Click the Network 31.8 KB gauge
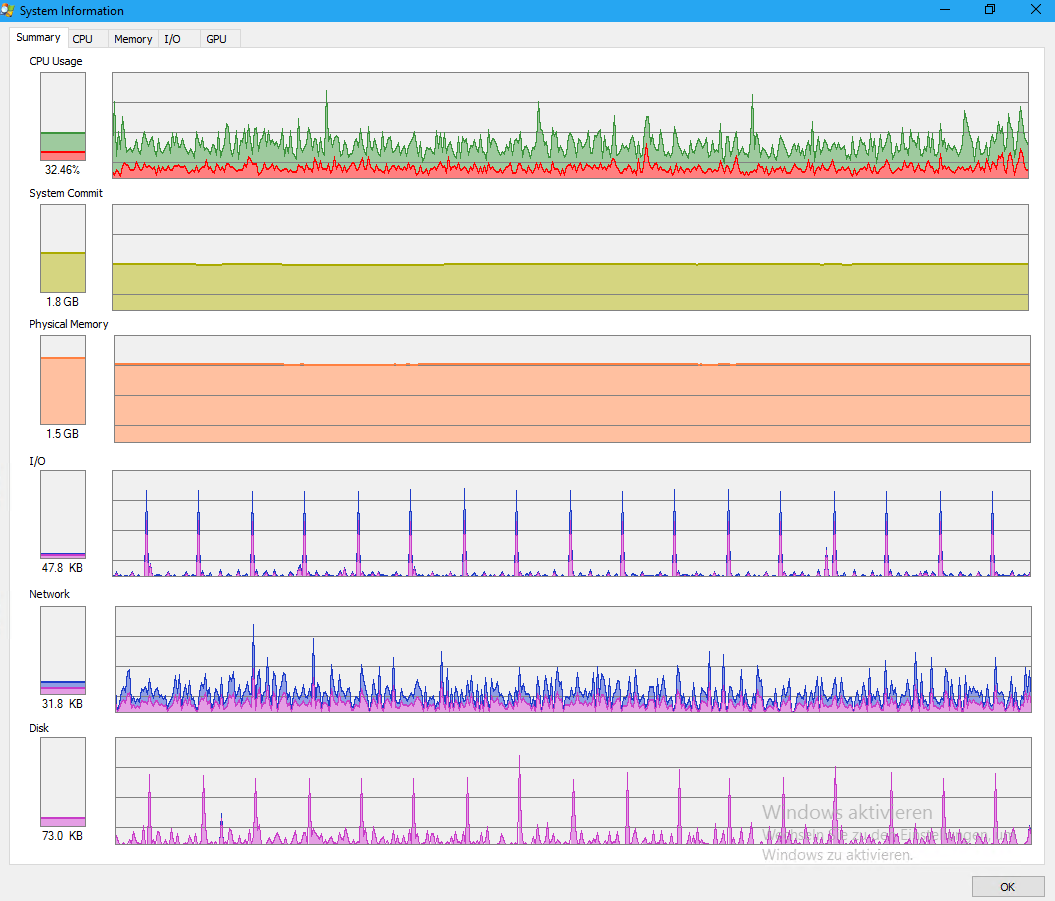The width and height of the screenshot is (1055, 901). [x=63, y=650]
